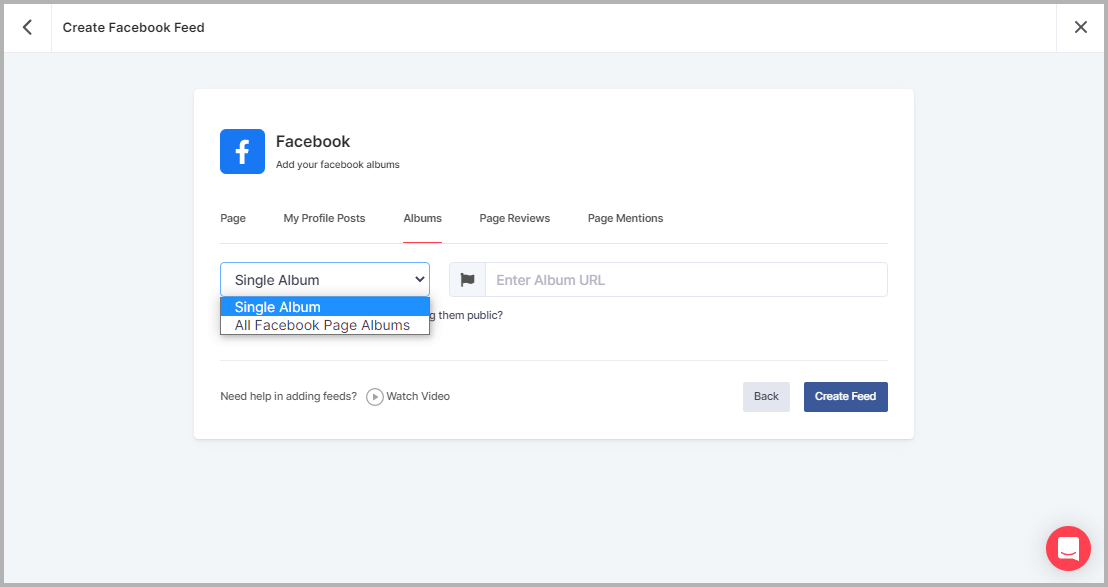Click the play icon next to Watch Video
The width and height of the screenshot is (1108, 587).
coord(374,396)
